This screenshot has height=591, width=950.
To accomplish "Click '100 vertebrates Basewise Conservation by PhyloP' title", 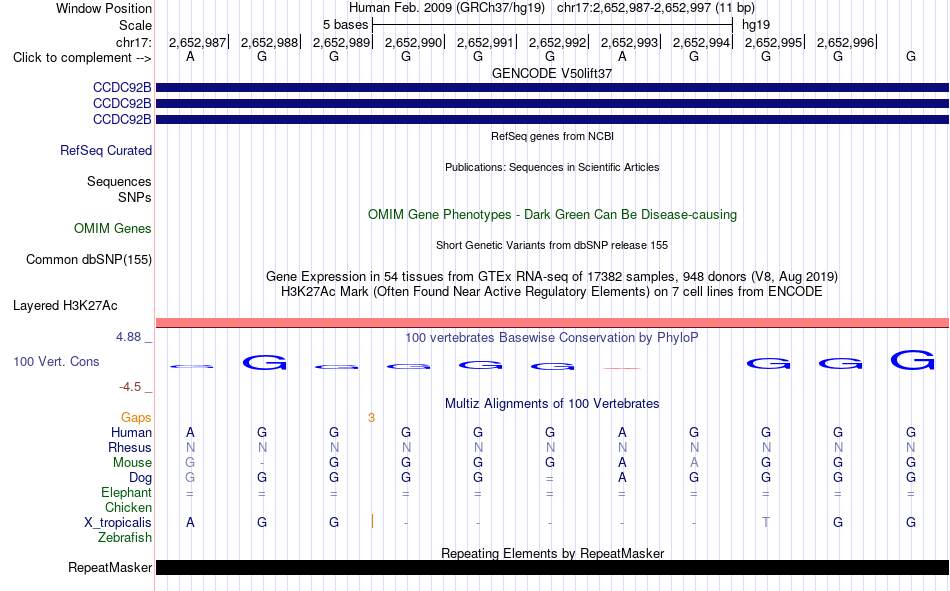I will pyautogui.click(x=552, y=338).
